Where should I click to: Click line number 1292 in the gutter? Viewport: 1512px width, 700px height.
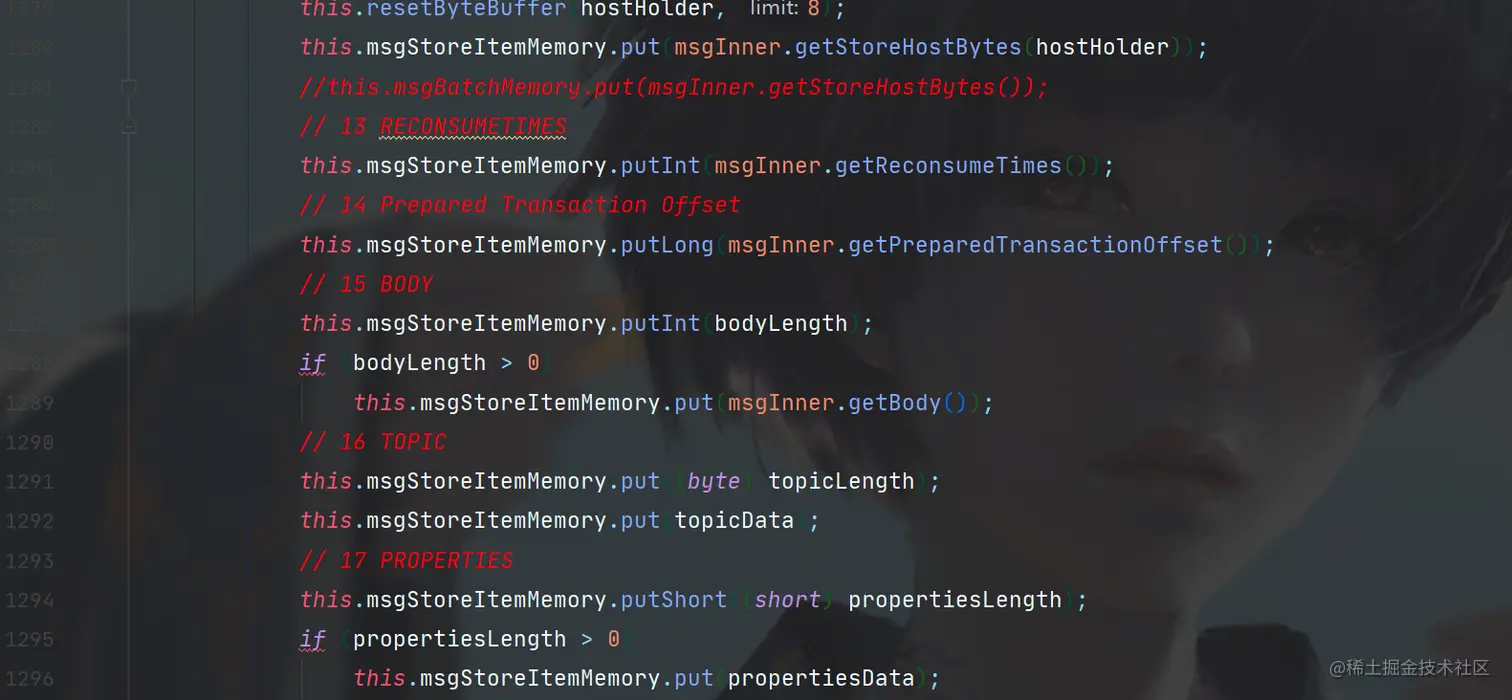[29, 521]
